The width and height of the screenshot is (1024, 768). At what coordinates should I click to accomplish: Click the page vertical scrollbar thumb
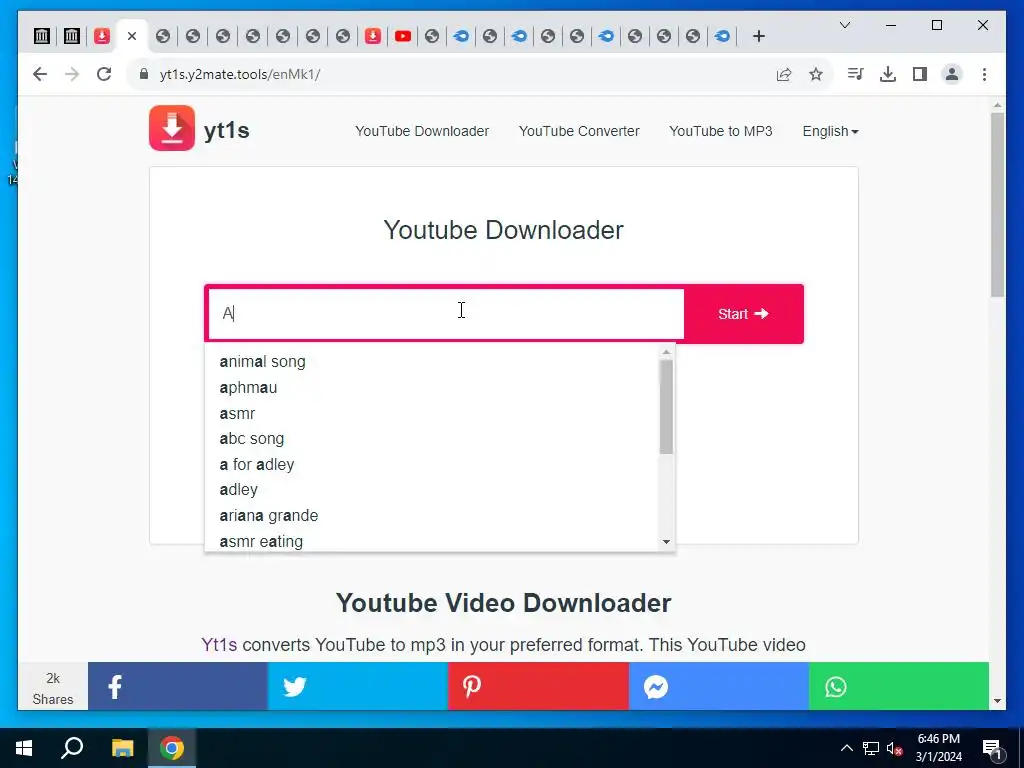pos(997,205)
